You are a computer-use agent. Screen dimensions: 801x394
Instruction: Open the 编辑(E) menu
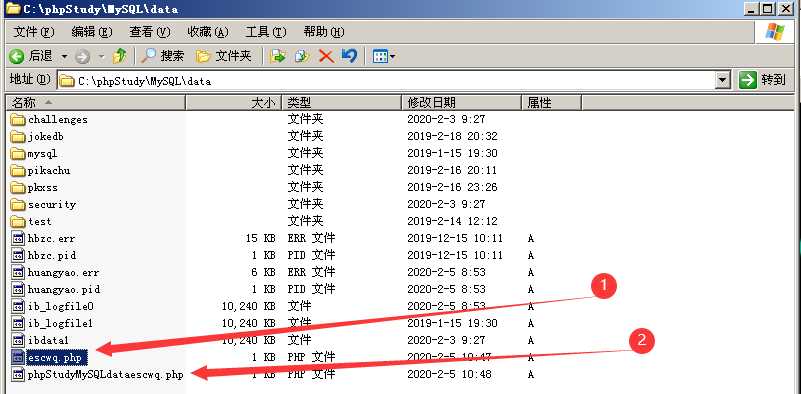[x=91, y=32]
